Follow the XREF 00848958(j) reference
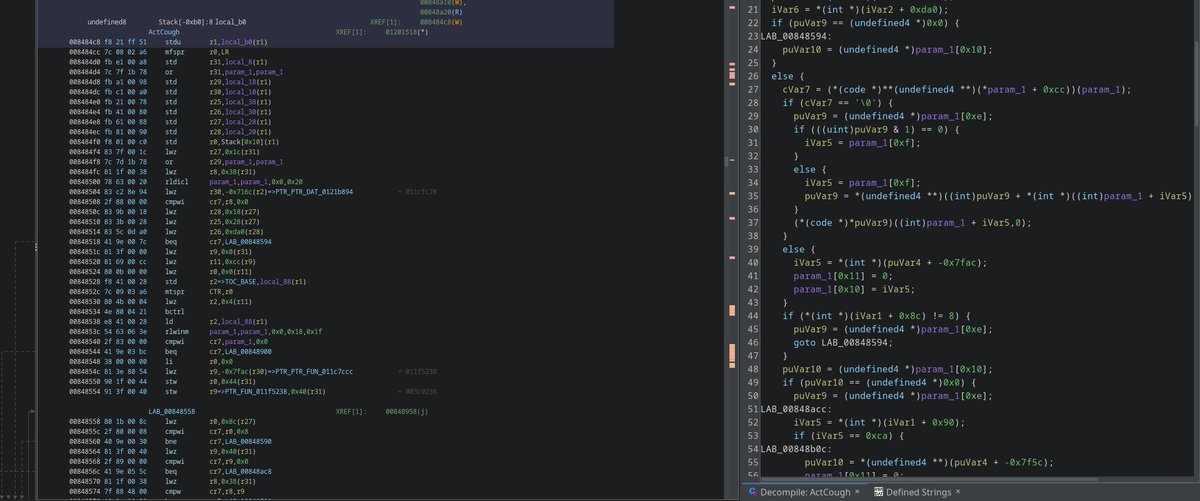Image resolution: width=1200 pixels, height=501 pixels. click(406, 411)
